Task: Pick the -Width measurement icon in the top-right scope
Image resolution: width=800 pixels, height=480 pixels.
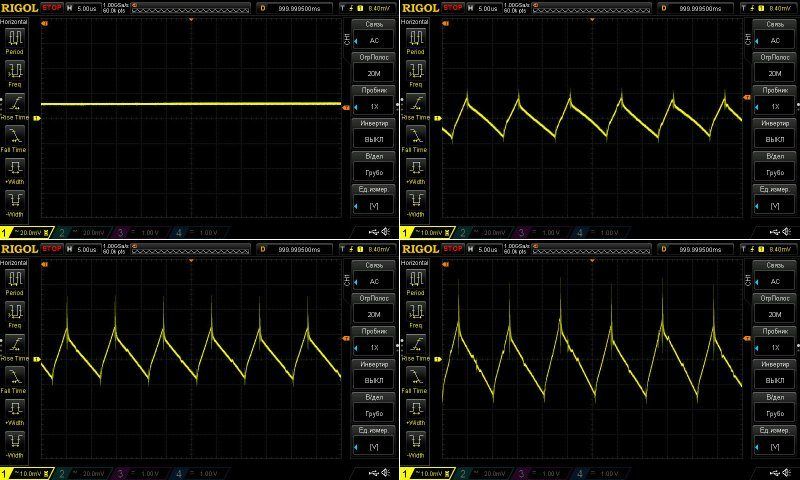Action: click(415, 200)
